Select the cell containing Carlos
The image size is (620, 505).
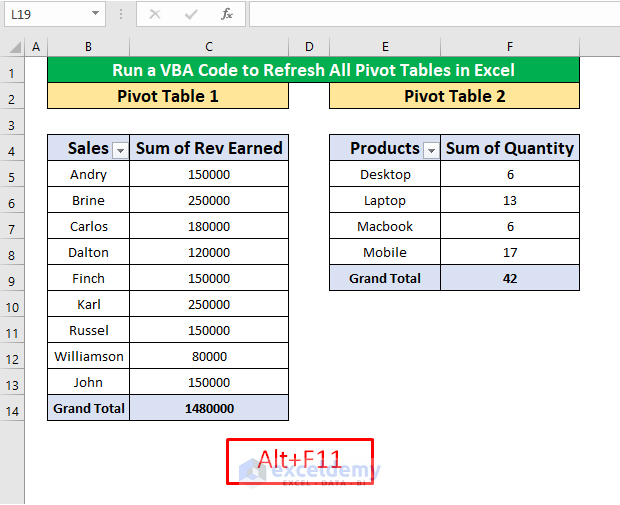[89, 226]
